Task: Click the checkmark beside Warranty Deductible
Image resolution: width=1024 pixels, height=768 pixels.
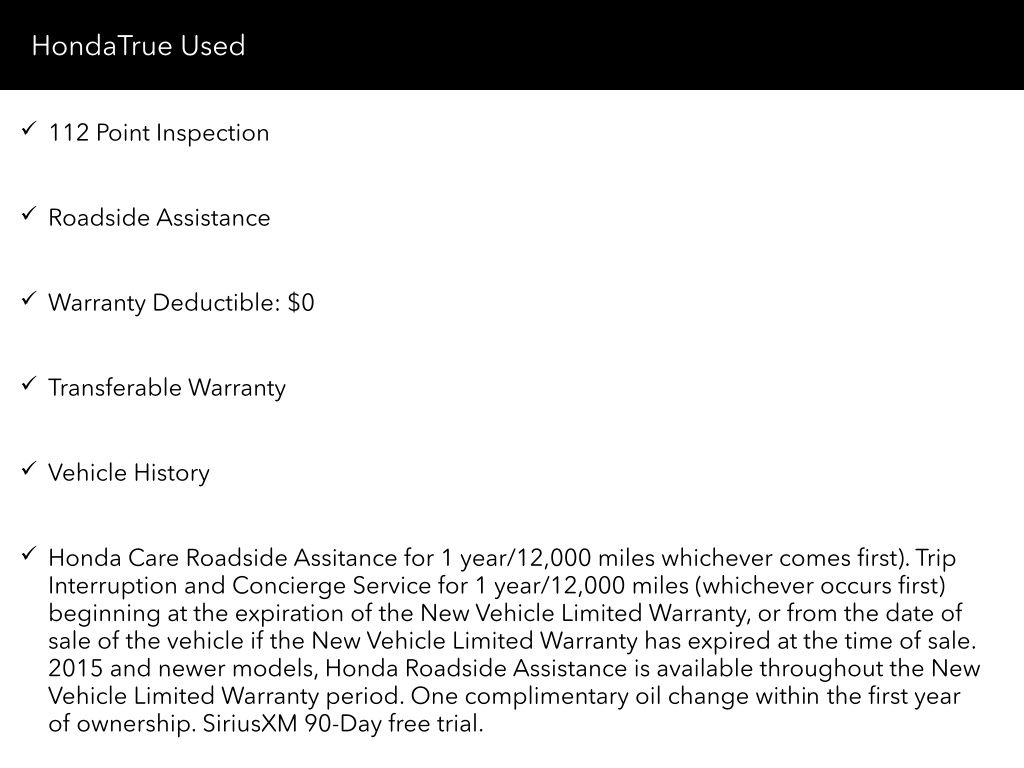Action: 27,300
